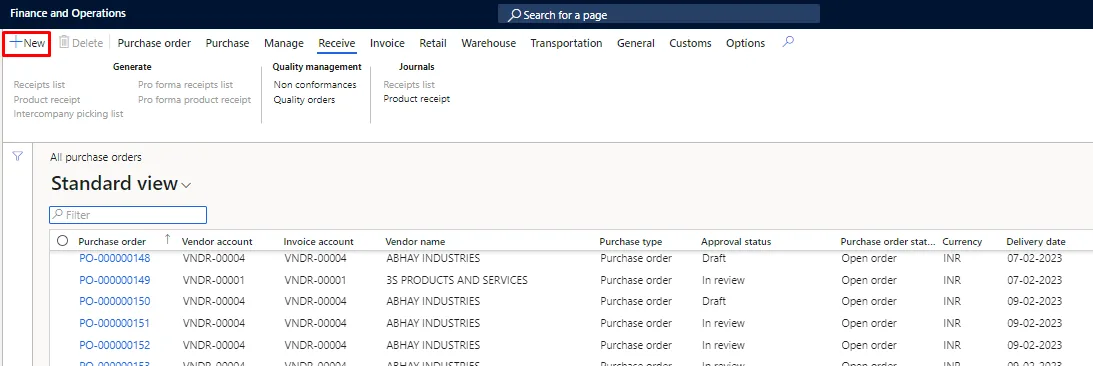The height and width of the screenshot is (366, 1093).
Task: Select the Receive tab
Action: tap(337, 43)
